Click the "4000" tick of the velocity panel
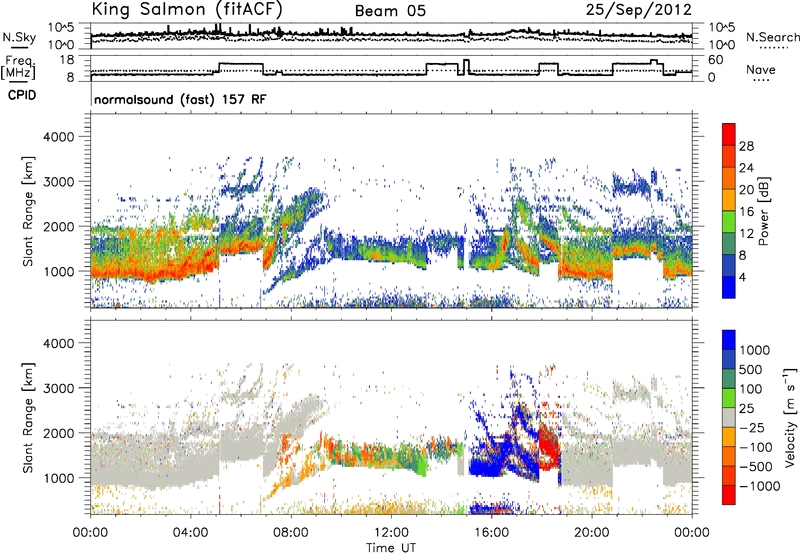This screenshot has width=800, height=554. (x=58, y=343)
